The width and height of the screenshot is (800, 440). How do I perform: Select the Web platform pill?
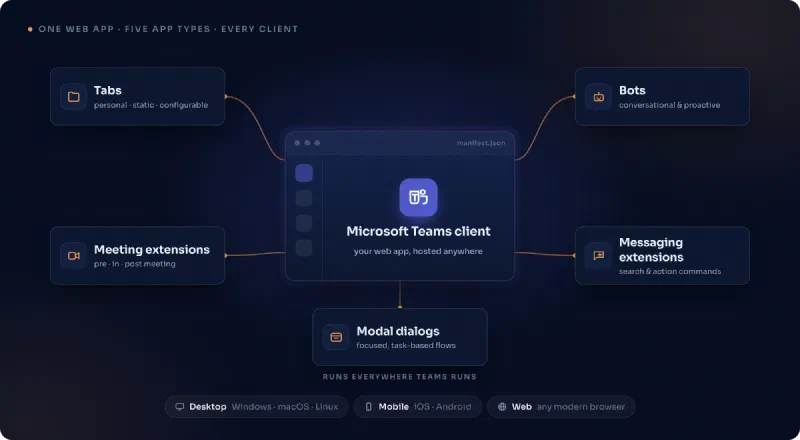tap(561, 407)
